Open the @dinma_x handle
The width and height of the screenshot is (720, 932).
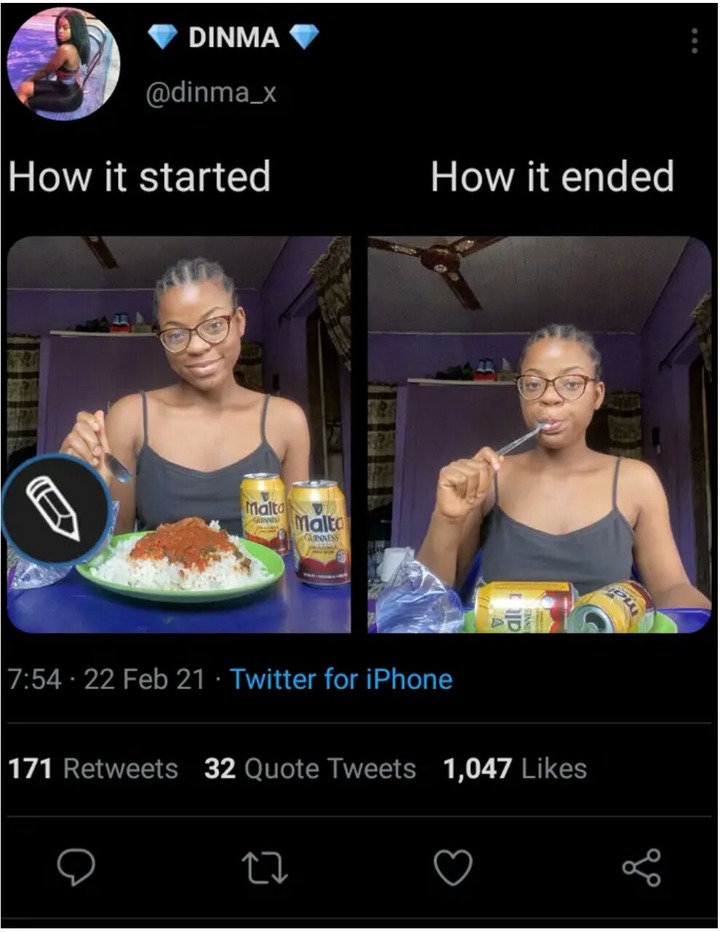212,93
